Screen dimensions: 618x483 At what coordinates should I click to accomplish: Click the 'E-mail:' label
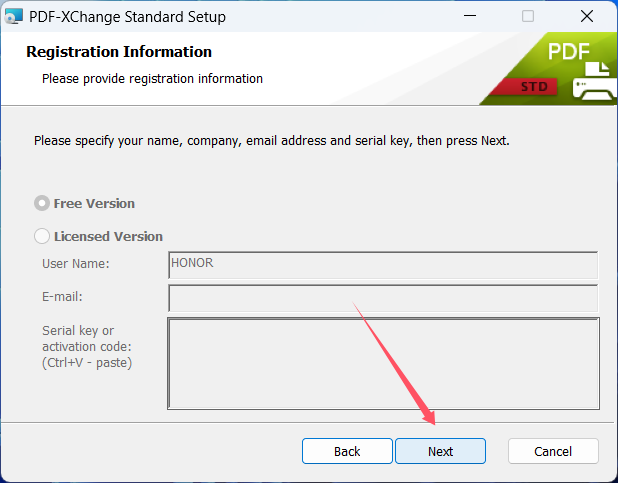[62, 297]
